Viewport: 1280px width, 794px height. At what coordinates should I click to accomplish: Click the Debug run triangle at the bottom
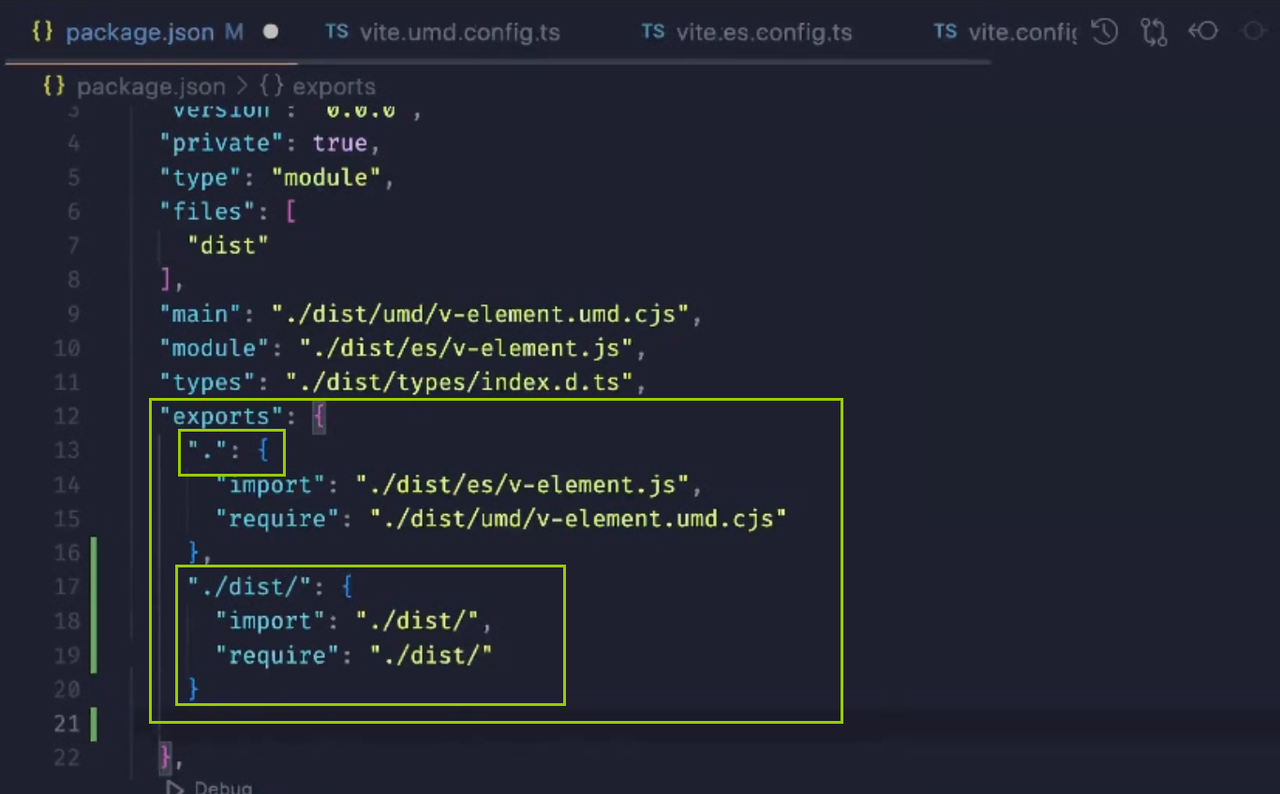click(x=173, y=787)
